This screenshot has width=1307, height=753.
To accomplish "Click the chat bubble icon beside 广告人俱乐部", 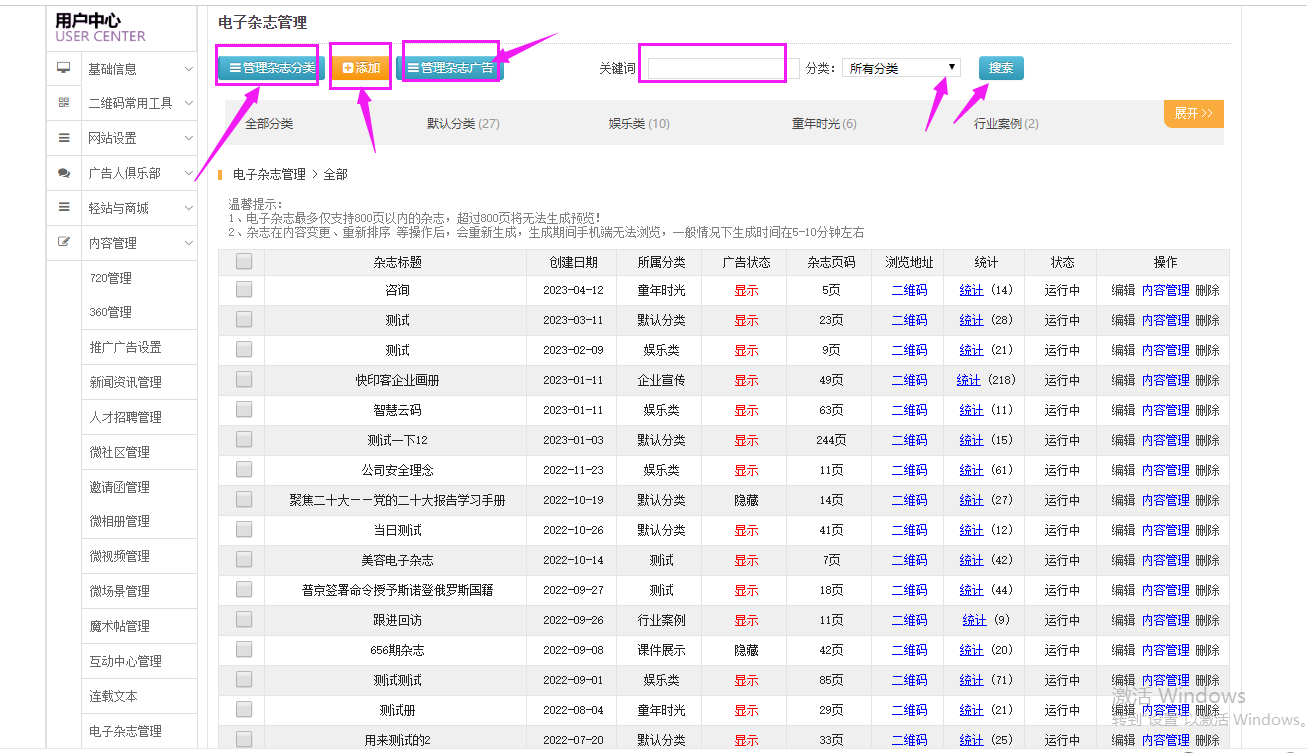I will 64,173.
